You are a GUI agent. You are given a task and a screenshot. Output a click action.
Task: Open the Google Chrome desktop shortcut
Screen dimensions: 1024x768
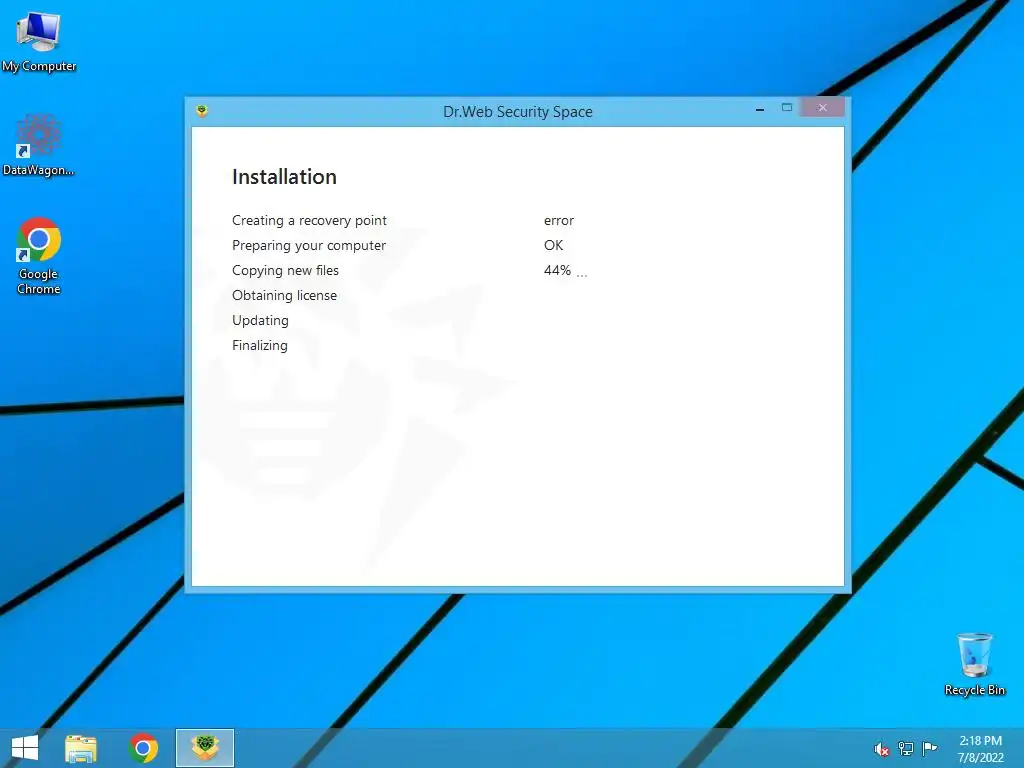pyautogui.click(x=39, y=256)
